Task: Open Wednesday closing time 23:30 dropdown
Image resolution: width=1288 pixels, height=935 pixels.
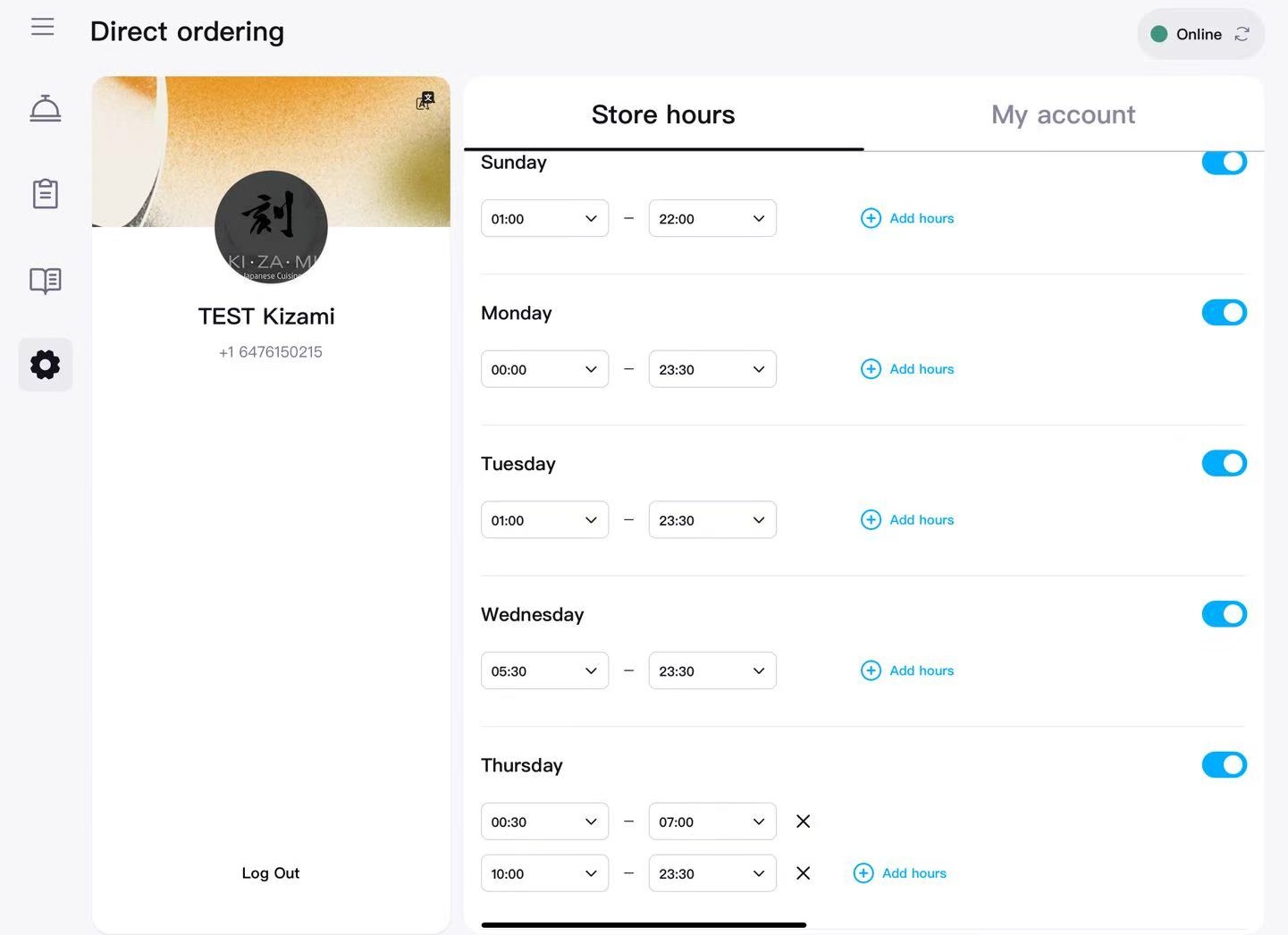Action: (x=712, y=670)
